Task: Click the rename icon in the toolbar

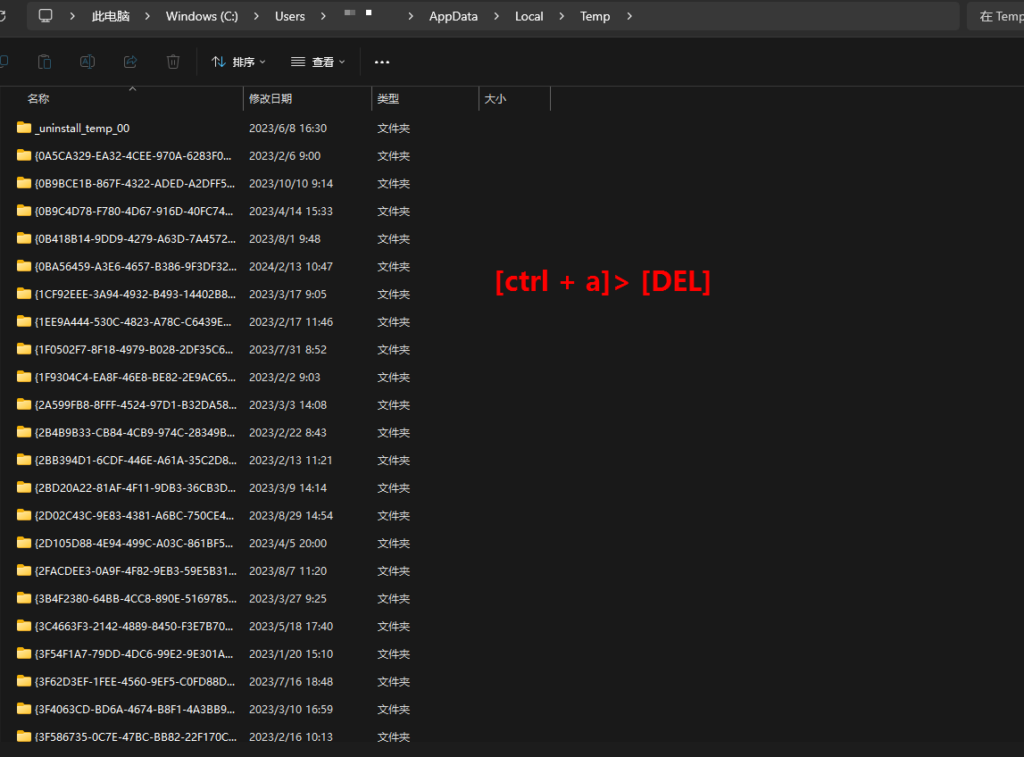Action: point(87,62)
